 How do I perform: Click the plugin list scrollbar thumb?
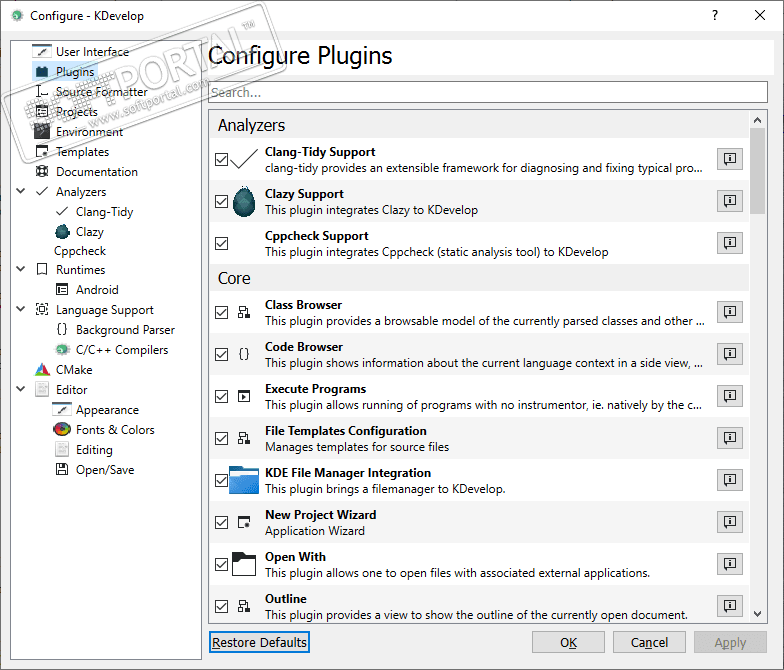point(758,171)
